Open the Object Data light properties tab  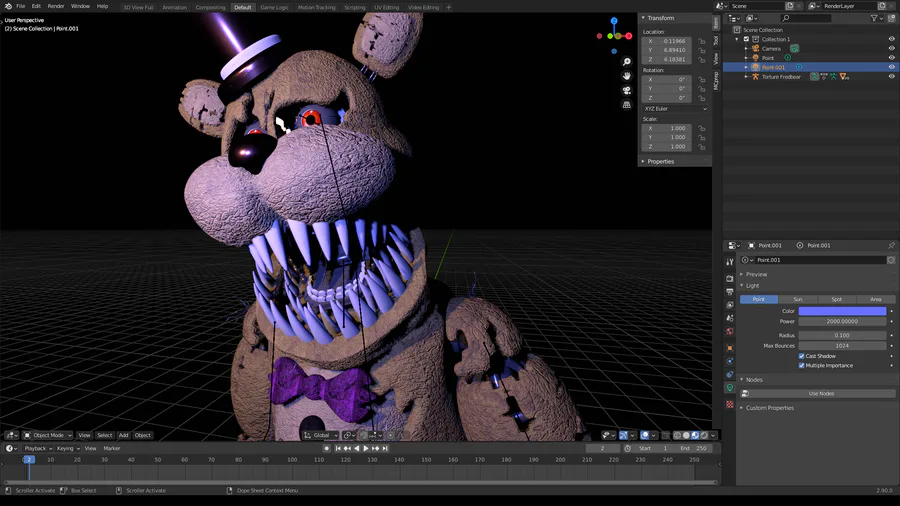730,388
